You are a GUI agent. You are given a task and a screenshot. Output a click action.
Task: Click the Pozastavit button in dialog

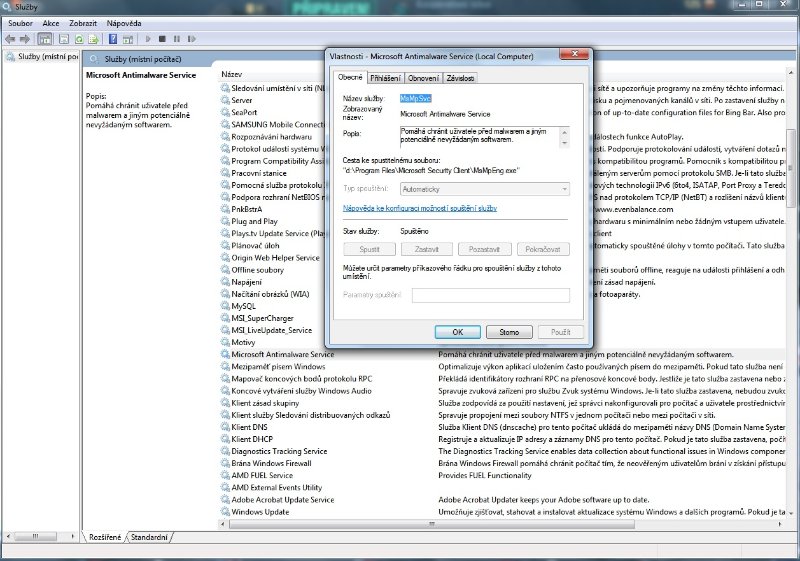(484, 249)
